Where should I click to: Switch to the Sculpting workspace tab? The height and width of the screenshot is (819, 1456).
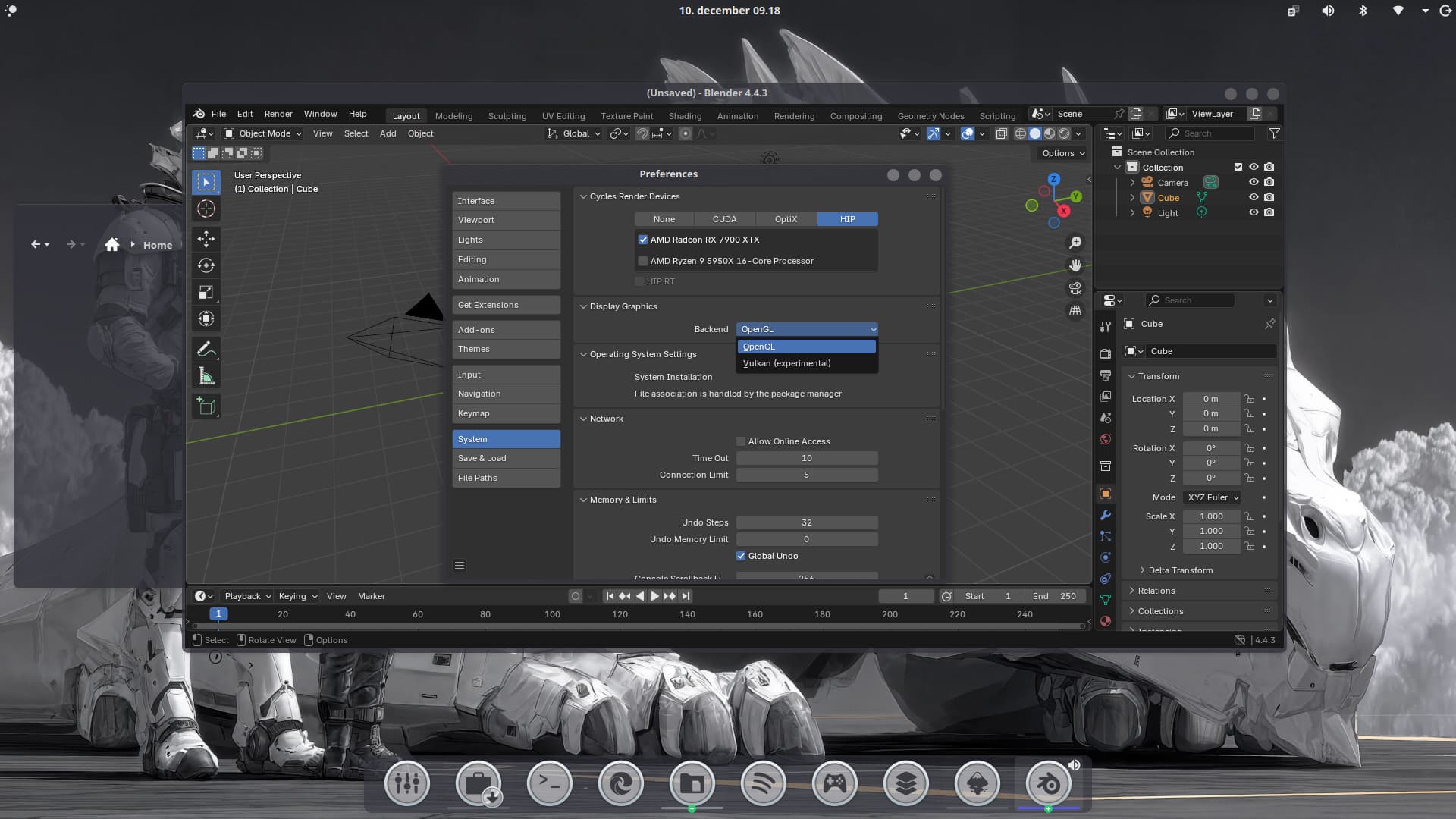507,116
